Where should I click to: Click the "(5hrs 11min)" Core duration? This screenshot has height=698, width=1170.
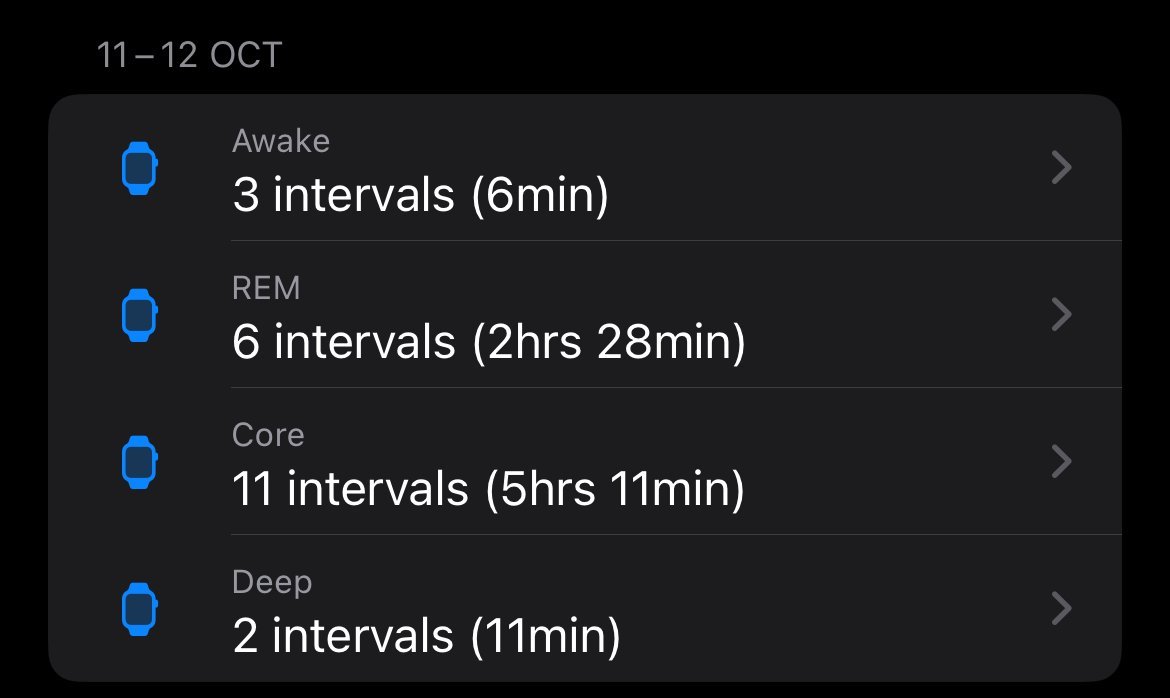point(614,490)
